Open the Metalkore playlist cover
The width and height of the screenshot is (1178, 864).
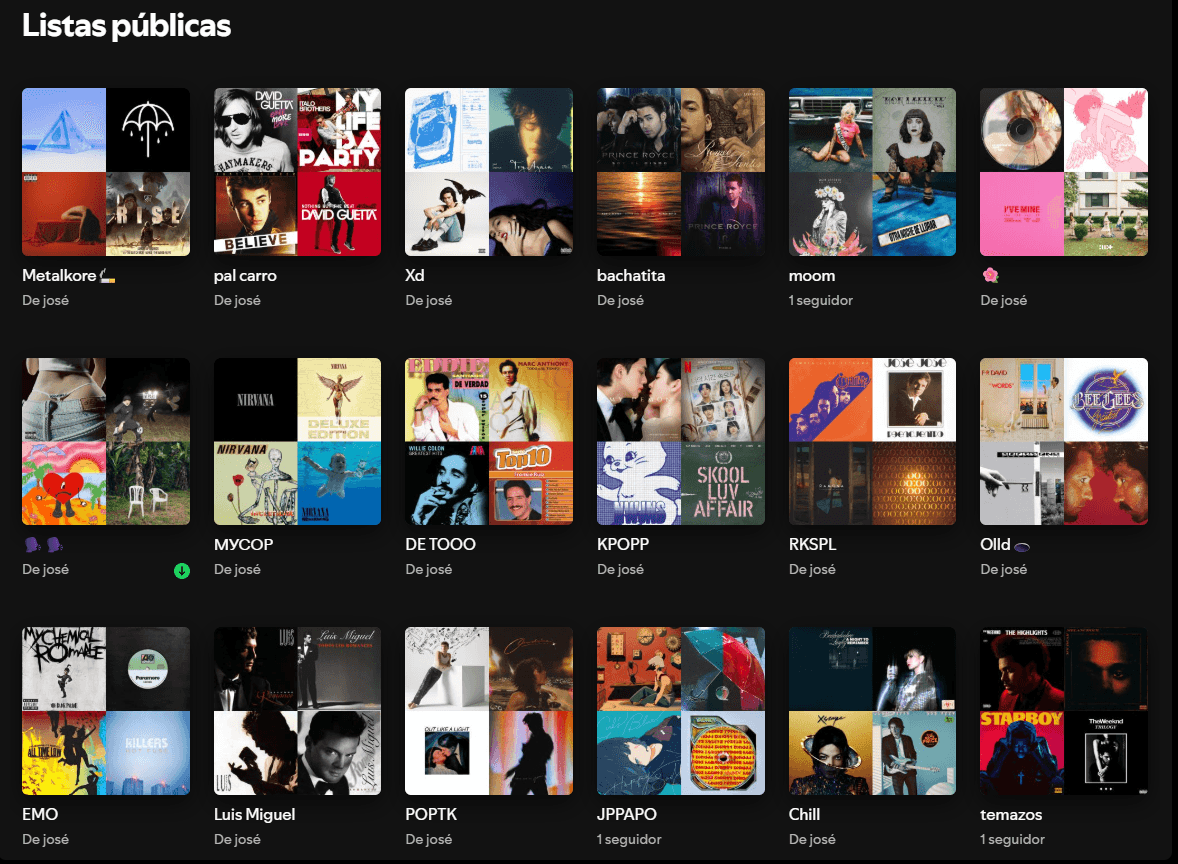pos(106,172)
